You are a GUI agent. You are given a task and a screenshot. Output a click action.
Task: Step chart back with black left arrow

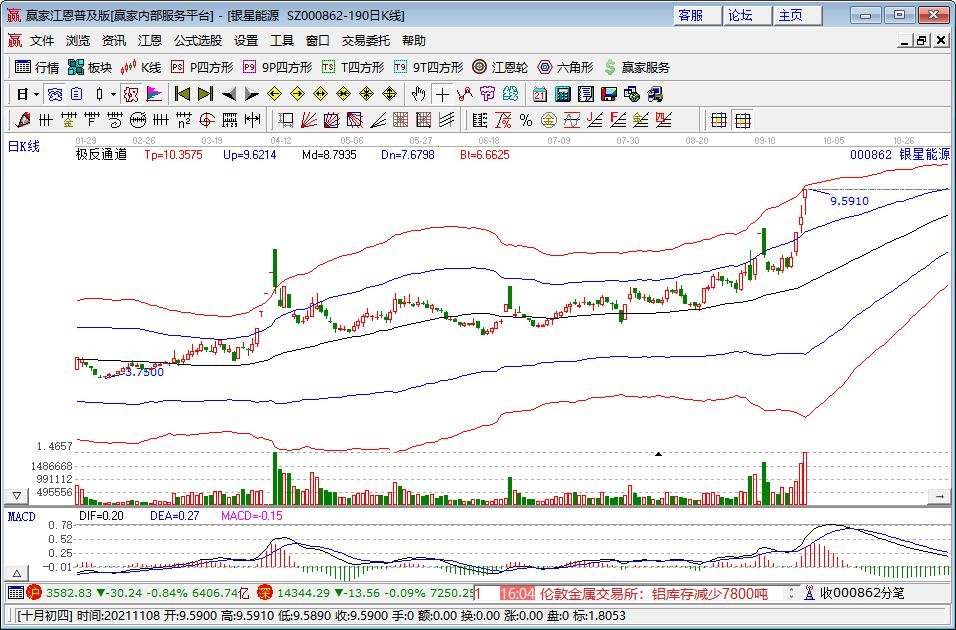click(229, 94)
